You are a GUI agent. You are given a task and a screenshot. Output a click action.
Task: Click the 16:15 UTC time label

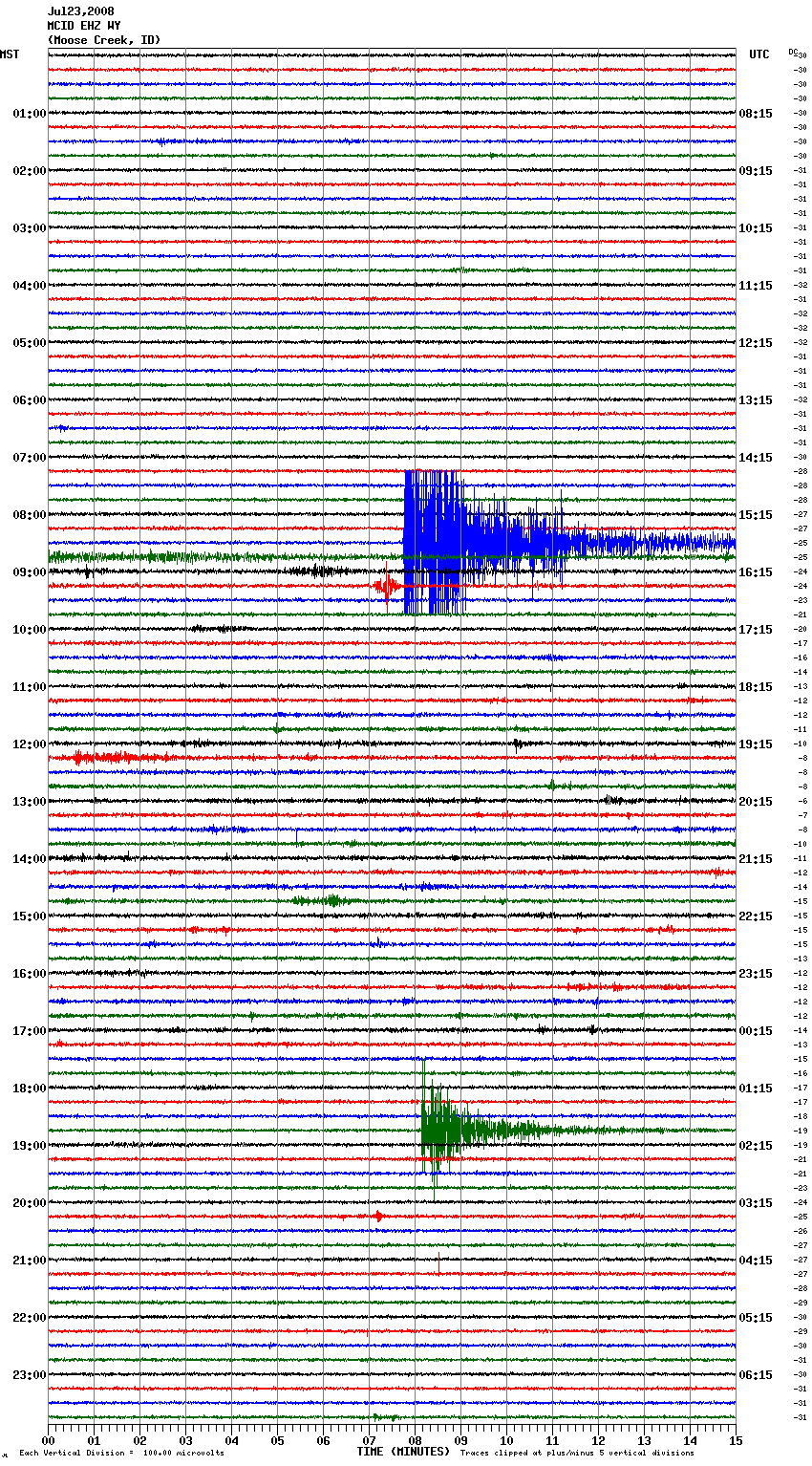(756, 572)
